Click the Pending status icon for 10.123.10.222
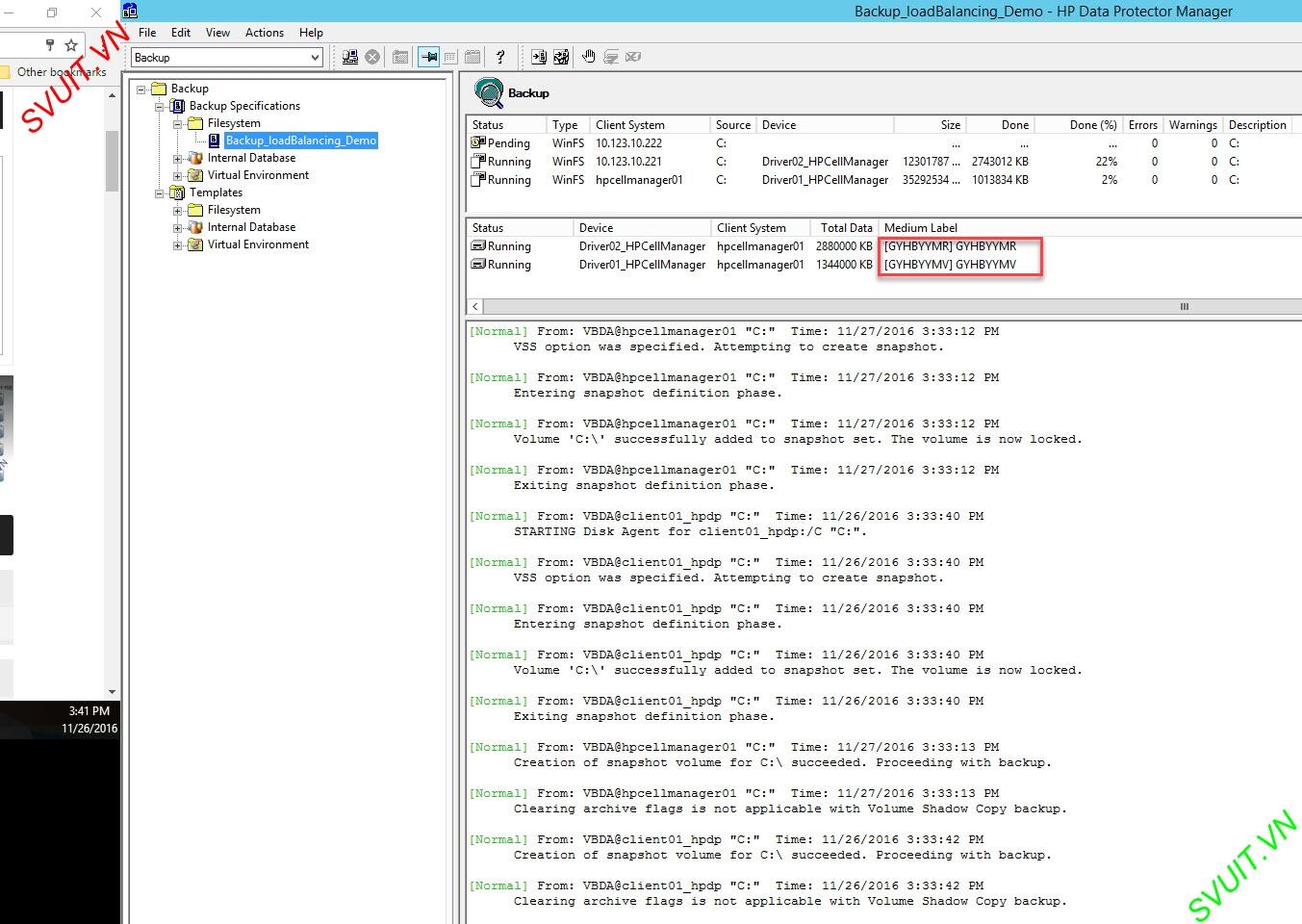1302x924 pixels. [478, 142]
